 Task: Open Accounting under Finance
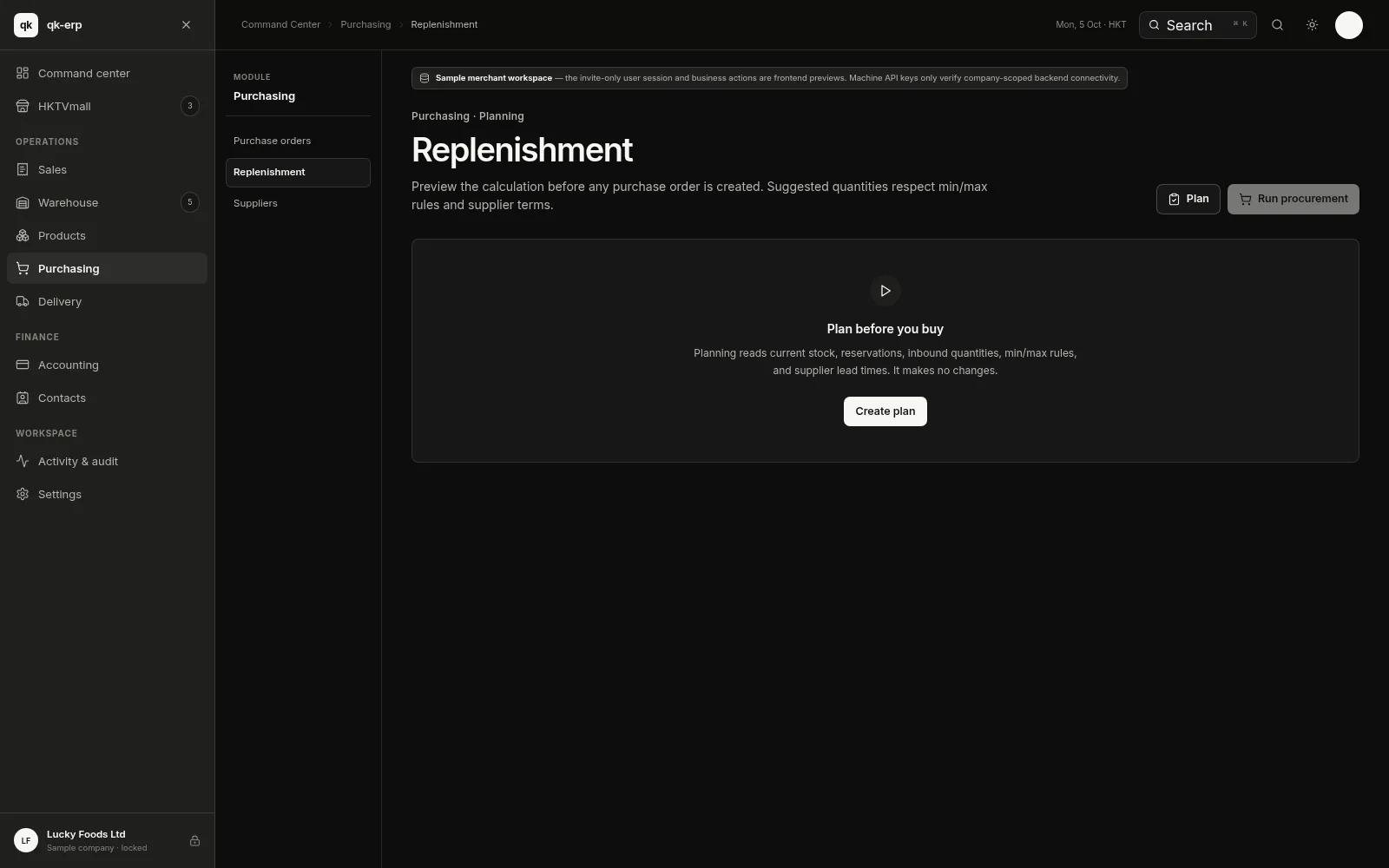[107, 365]
